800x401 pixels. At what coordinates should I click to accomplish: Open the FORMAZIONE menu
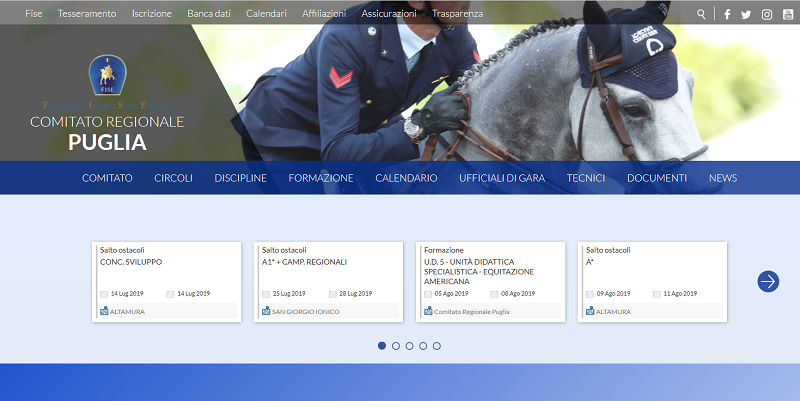click(x=321, y=178)
